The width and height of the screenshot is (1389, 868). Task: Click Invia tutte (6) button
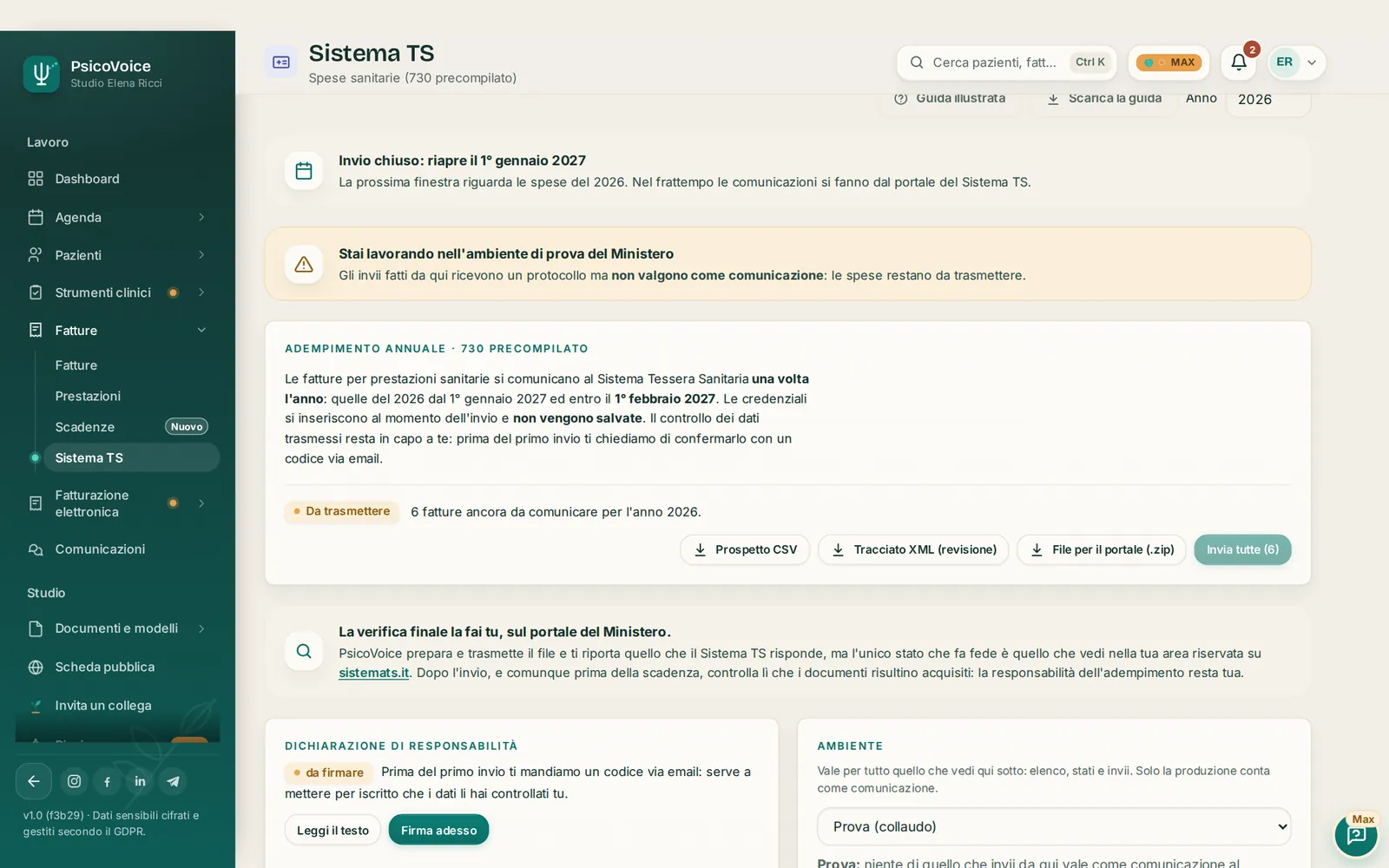tap(1242, 549)
